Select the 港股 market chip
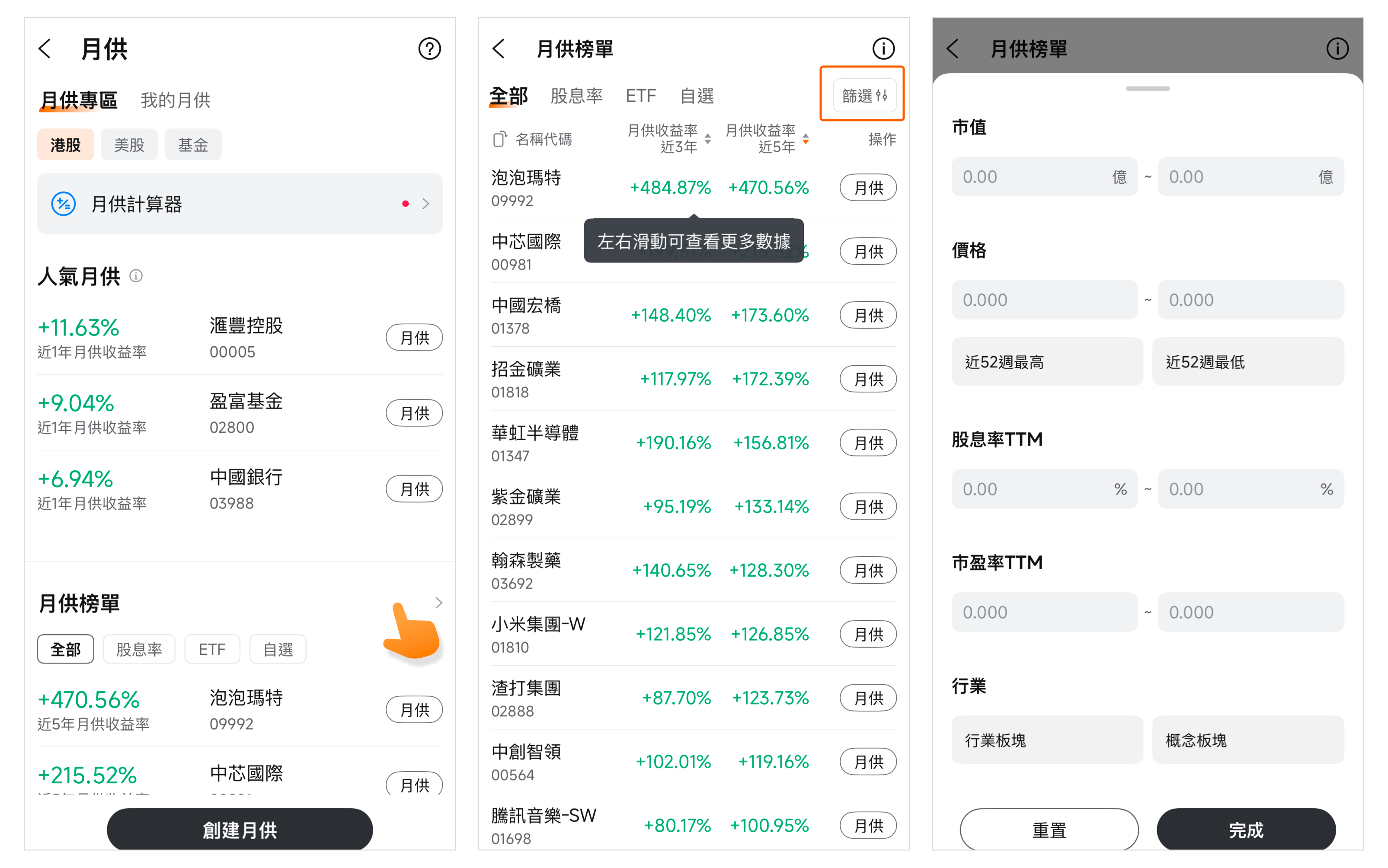Image resolution: width=1388 pixels, height=868 pixels. pos(65,145)
